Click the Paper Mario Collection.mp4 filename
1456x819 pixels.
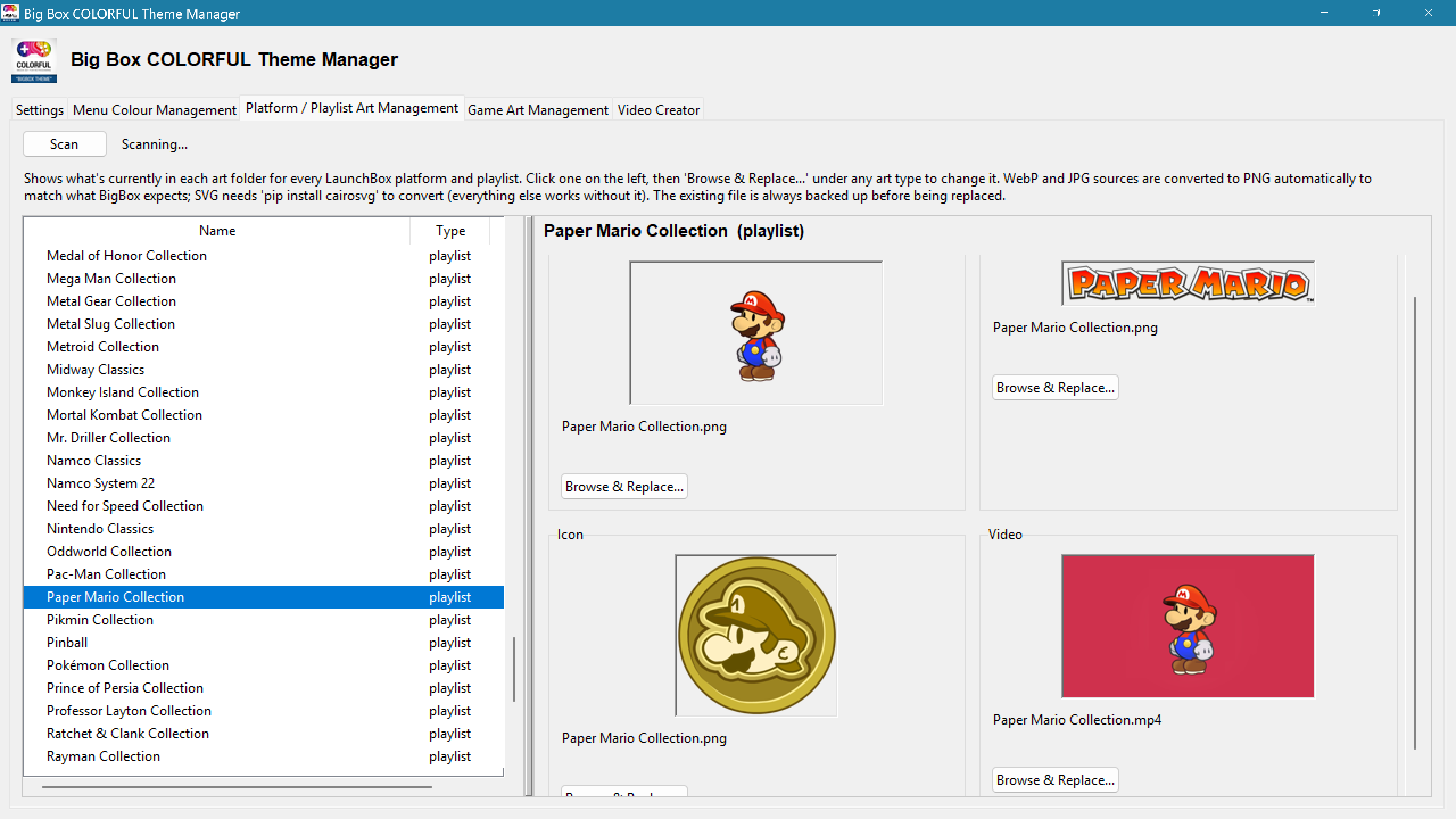coord(1077,720)
